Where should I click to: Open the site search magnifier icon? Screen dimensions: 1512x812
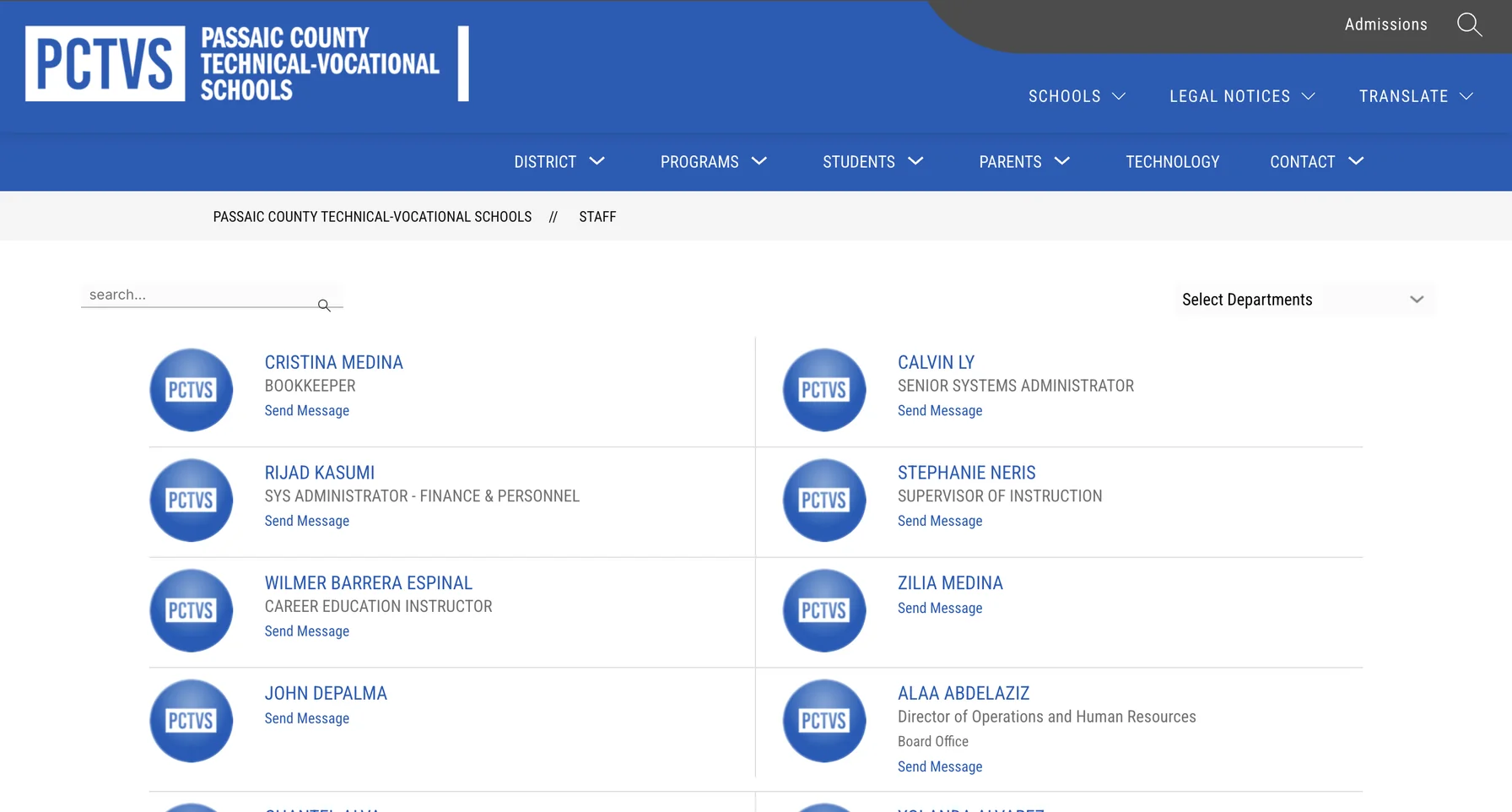click(x=1469, y=24)
